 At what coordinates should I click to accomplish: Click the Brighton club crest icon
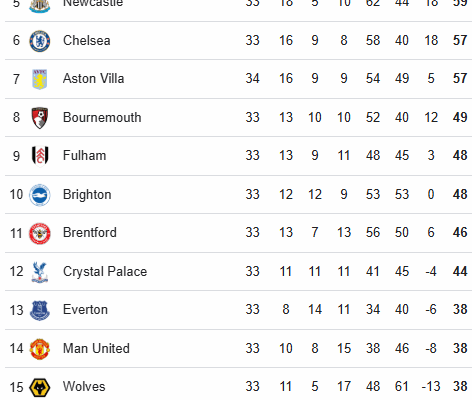[40, 195]
